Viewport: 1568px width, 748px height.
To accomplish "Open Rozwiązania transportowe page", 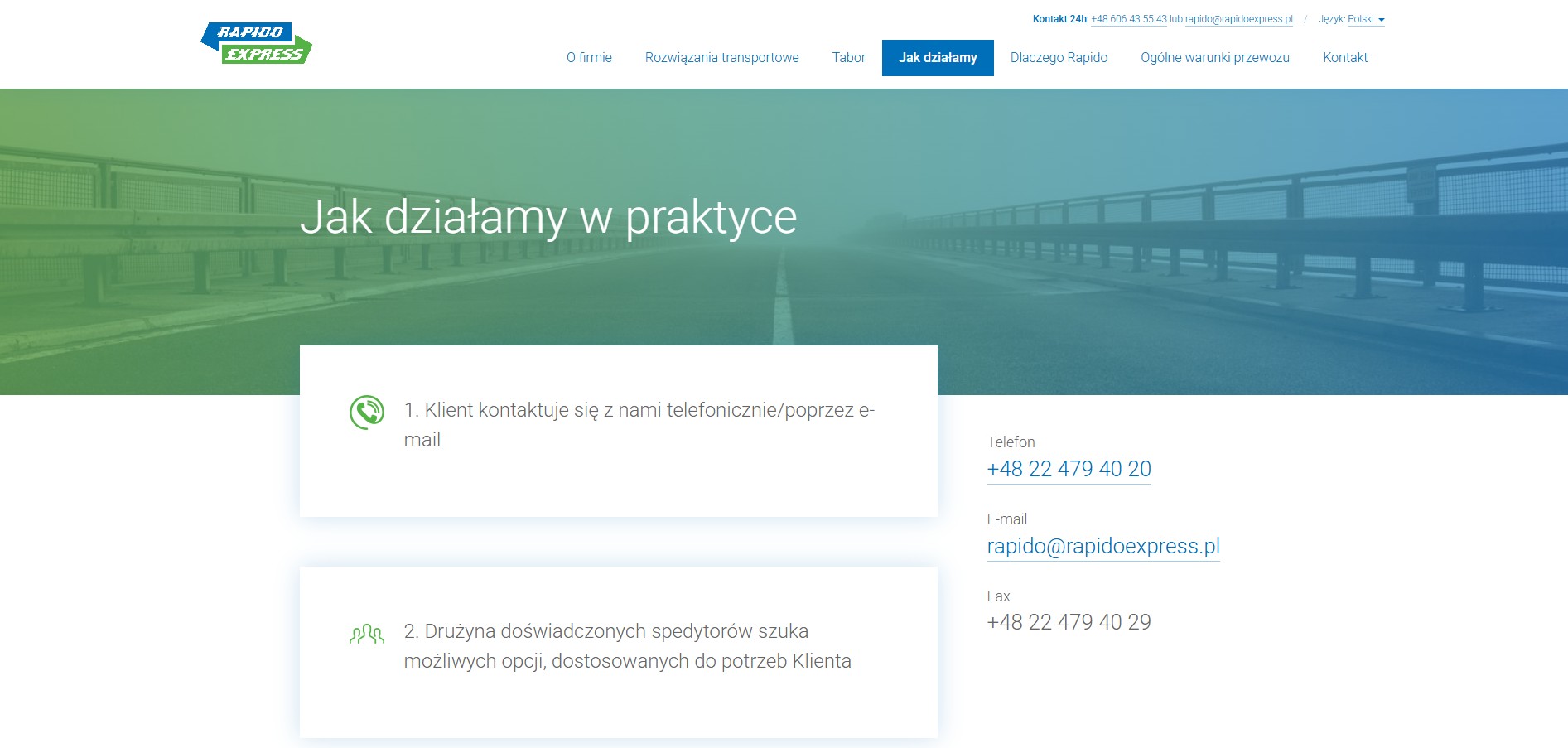I will pyautogui.click(x=721, y=57).
